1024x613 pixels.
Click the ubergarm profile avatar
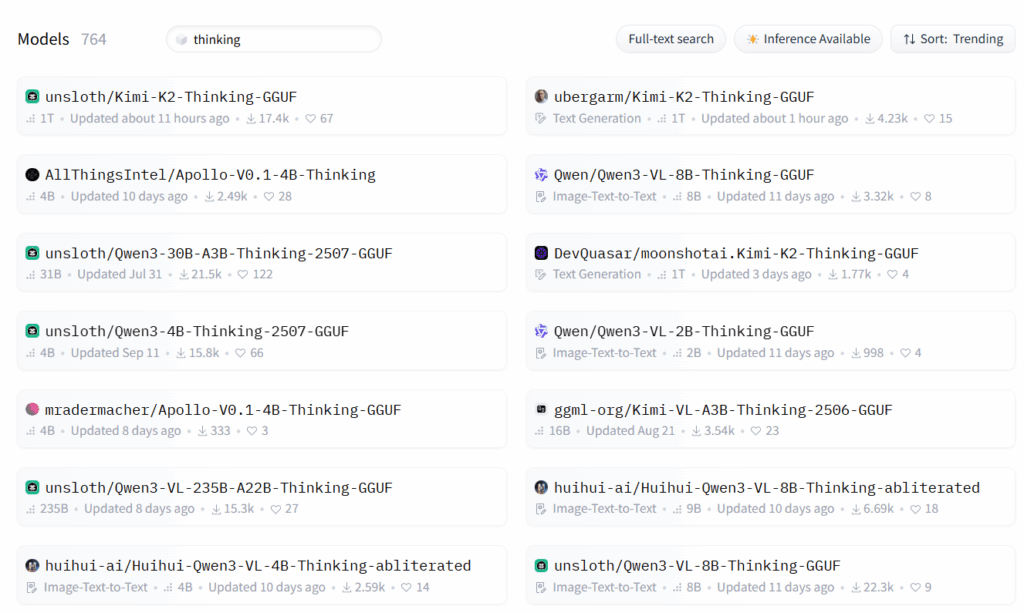(541, 97)
